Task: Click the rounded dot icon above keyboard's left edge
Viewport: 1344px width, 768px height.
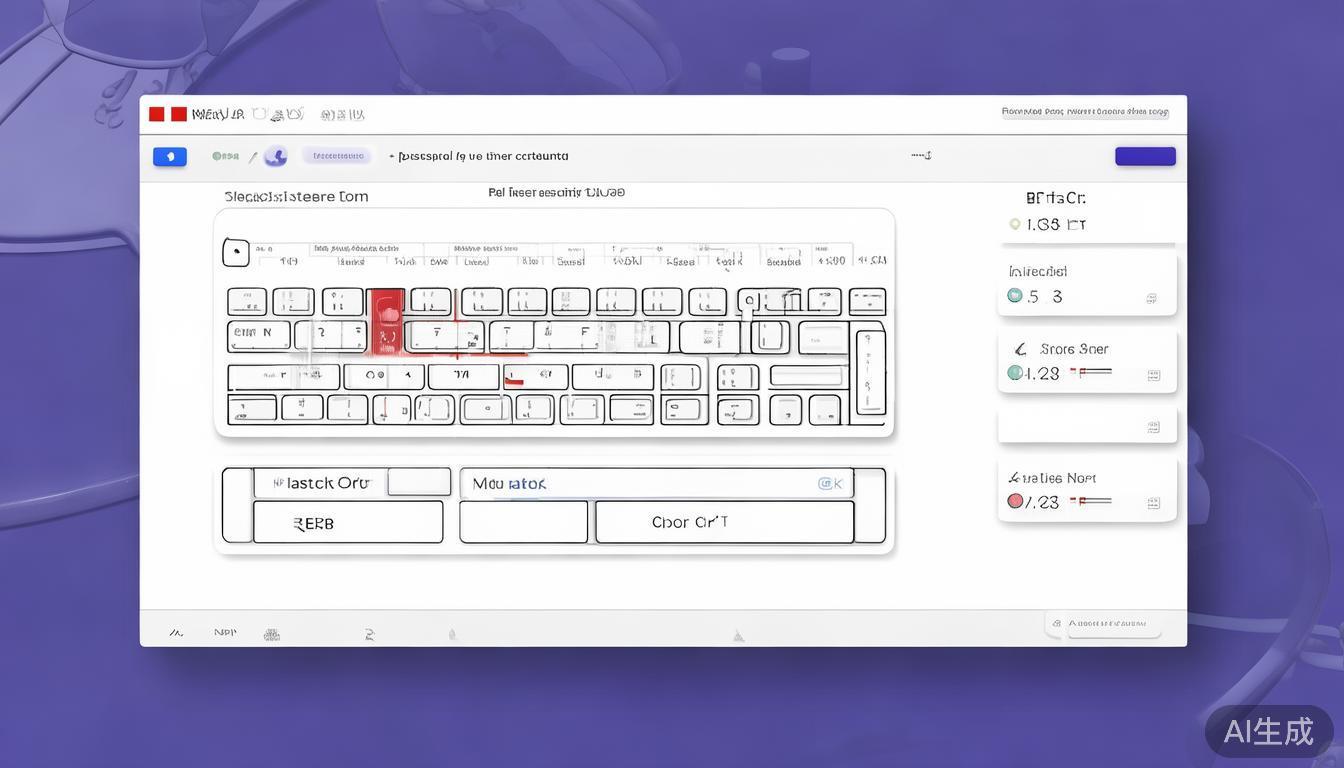Action: tap(235, 252)
